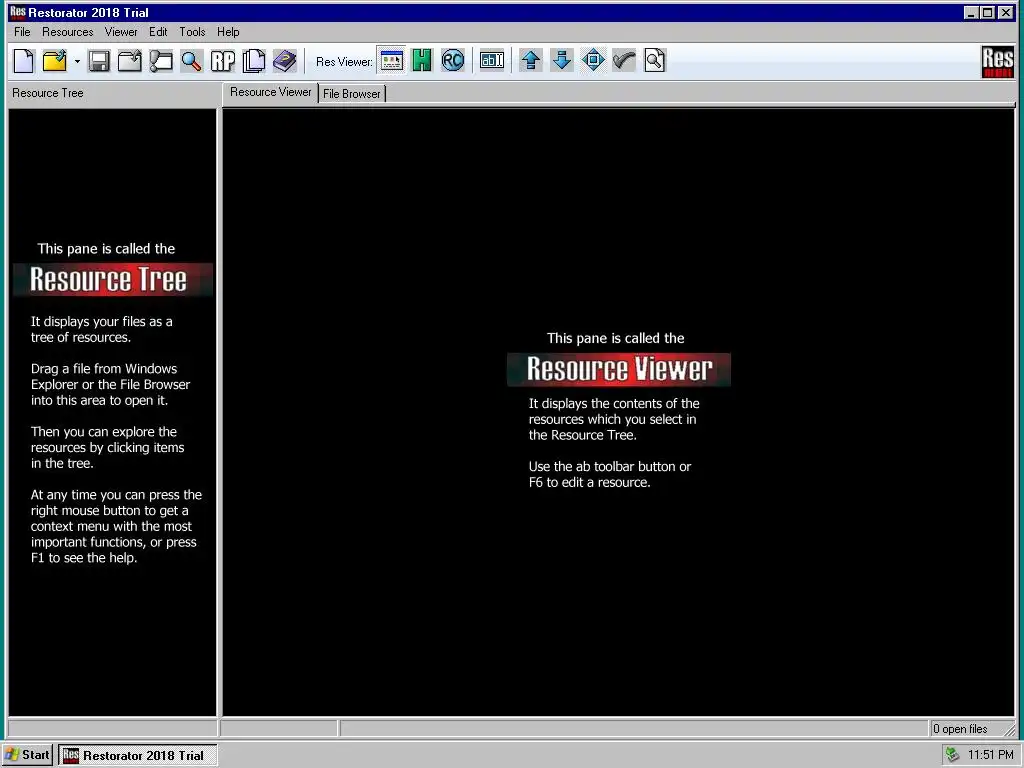Click the 'Res Viewer:' toolbar label
Image resolution: width=1024 pixels, height=768 pixels.
pyautogui.click(x=344, y=61)
